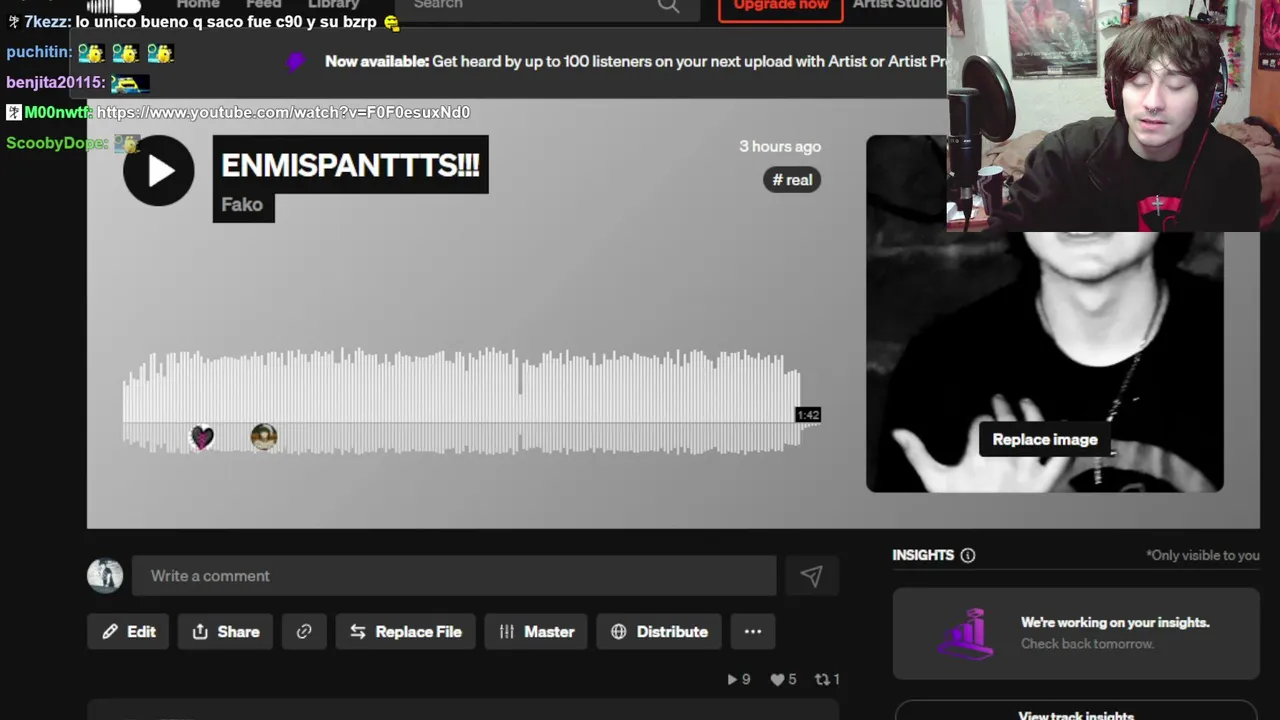Open Artist Studio
The height and width of the screenshot is (720, 1280).
(897, 5)
